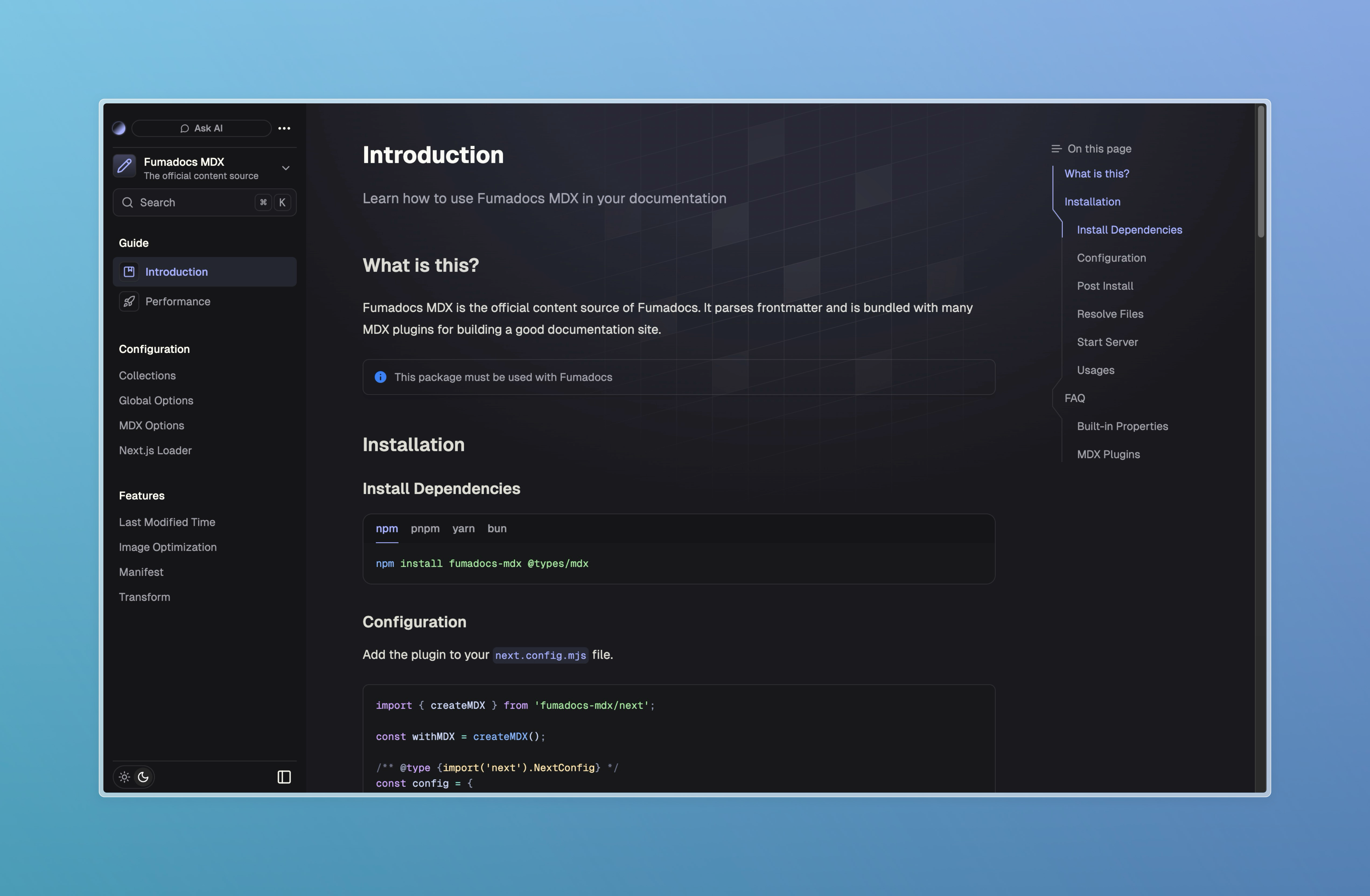Click the npm install command line

pos(482,563)
